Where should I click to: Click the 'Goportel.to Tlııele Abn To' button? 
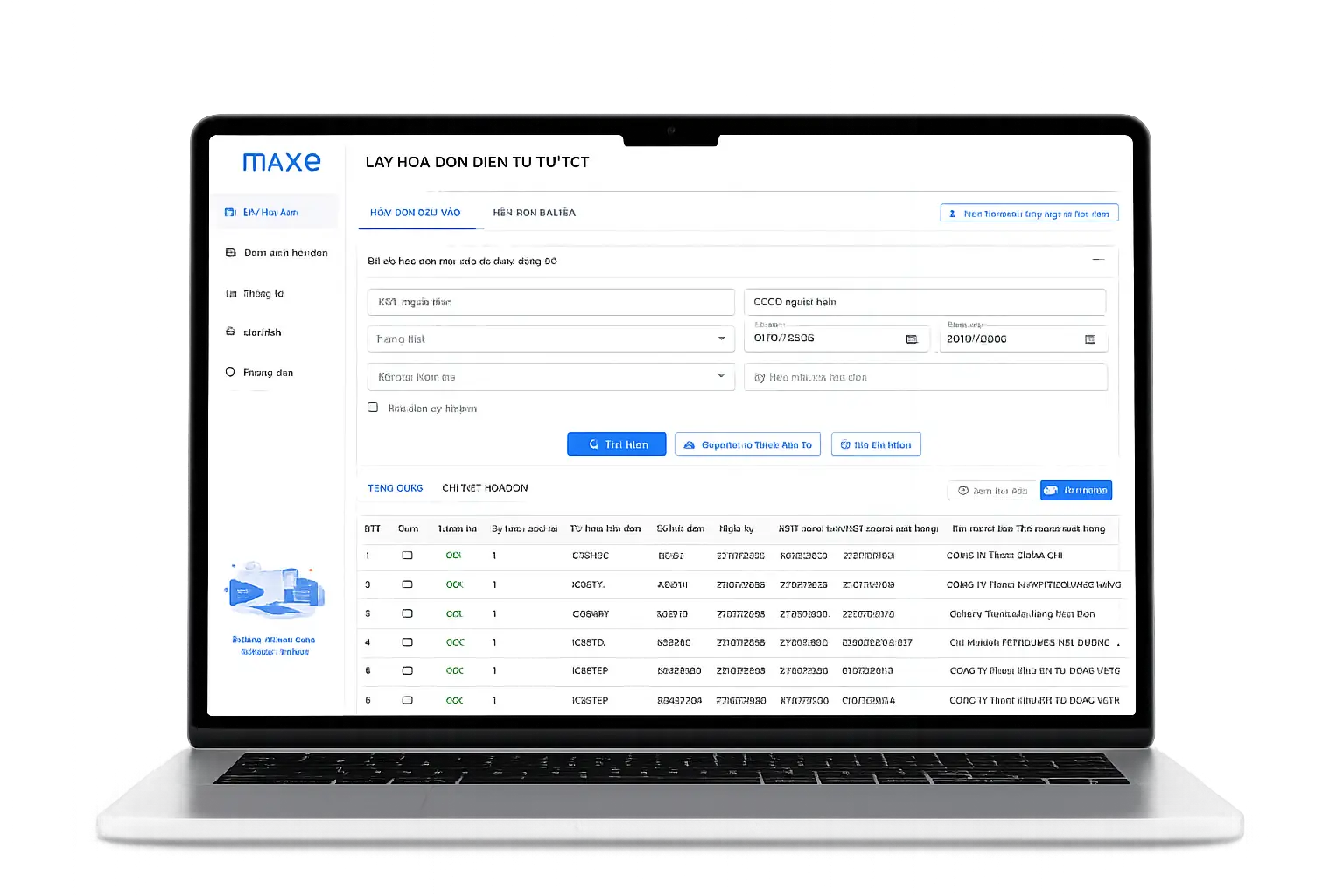747,444
